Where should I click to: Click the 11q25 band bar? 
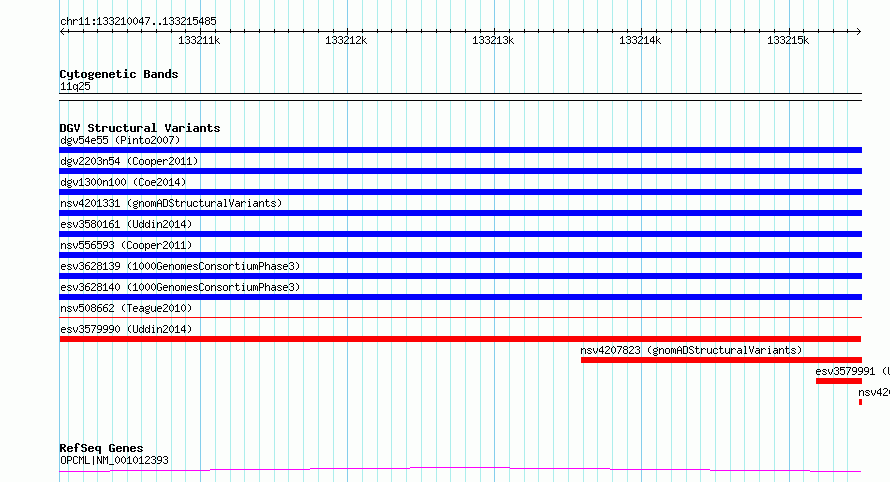pos(460,97)
